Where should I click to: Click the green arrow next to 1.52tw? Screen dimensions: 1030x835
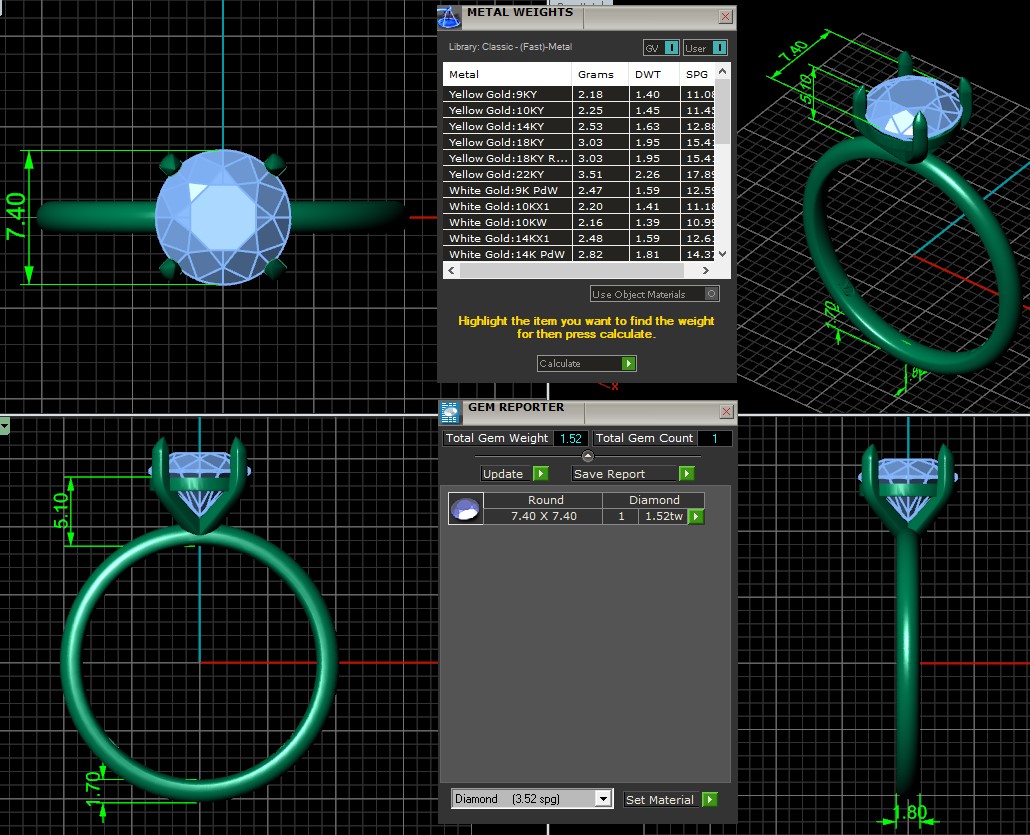click(696, 517)
